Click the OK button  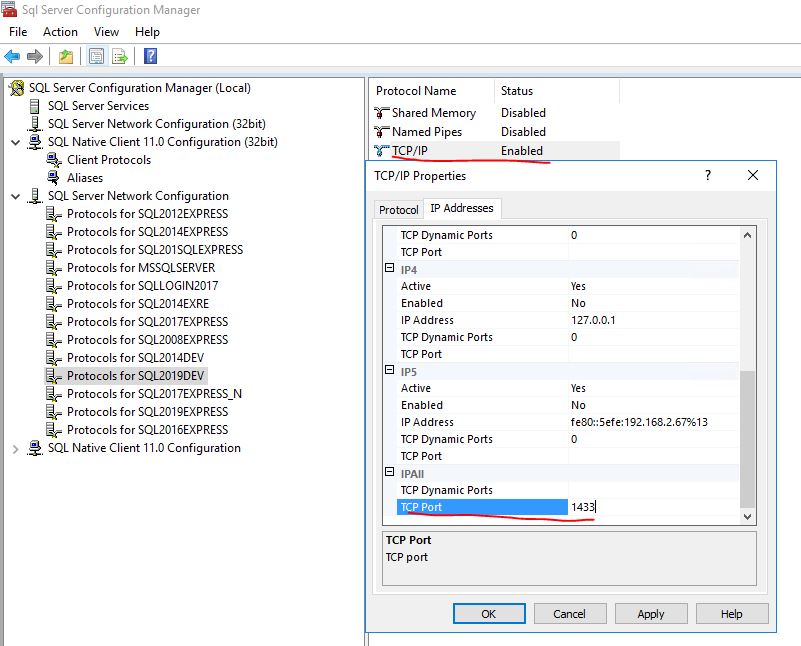click(489, 614)
